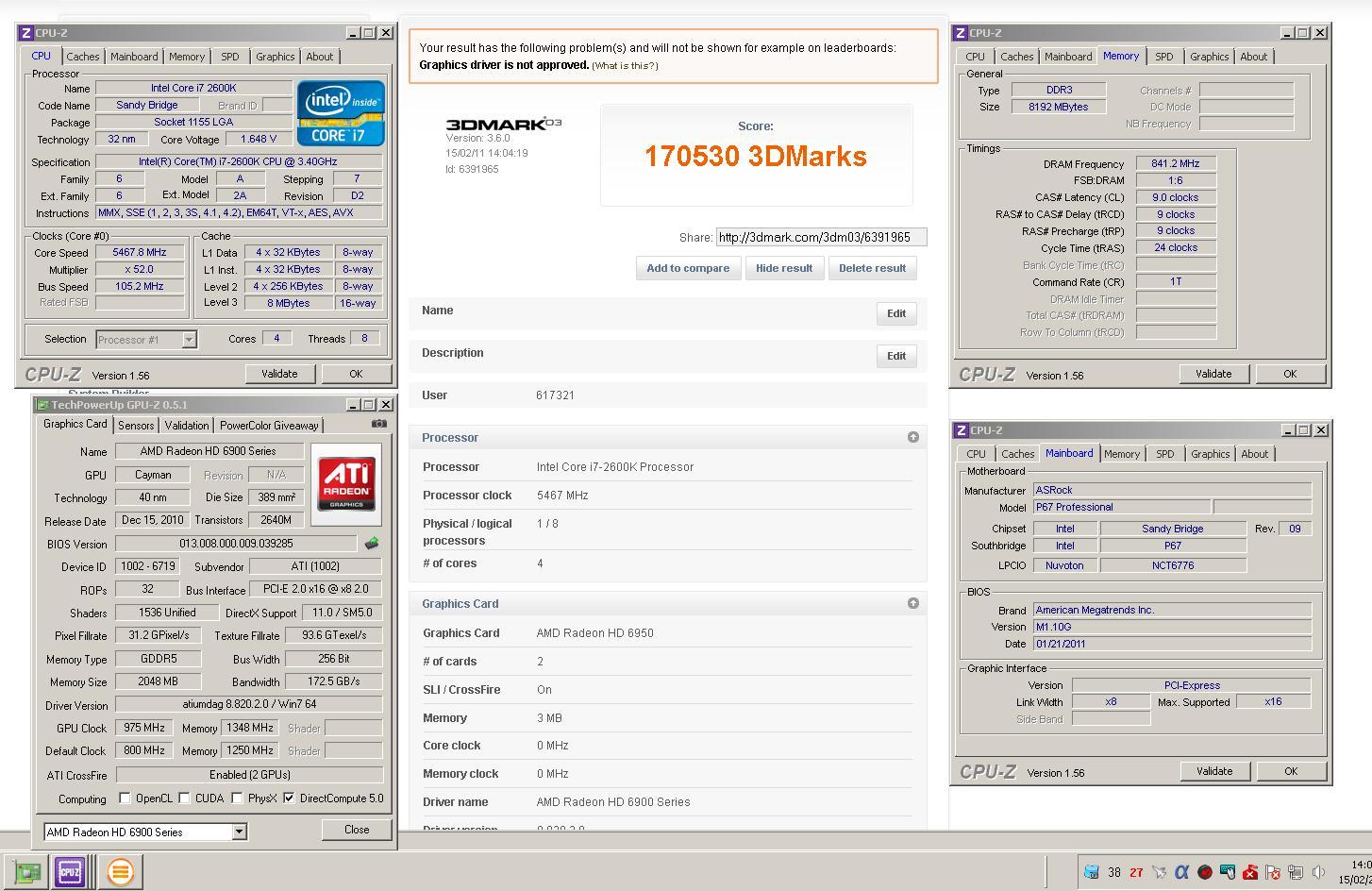This screenshot has width=1372, height=891.
Task: Click the 3DMark03 logo
Action: [x=504, y=124]
